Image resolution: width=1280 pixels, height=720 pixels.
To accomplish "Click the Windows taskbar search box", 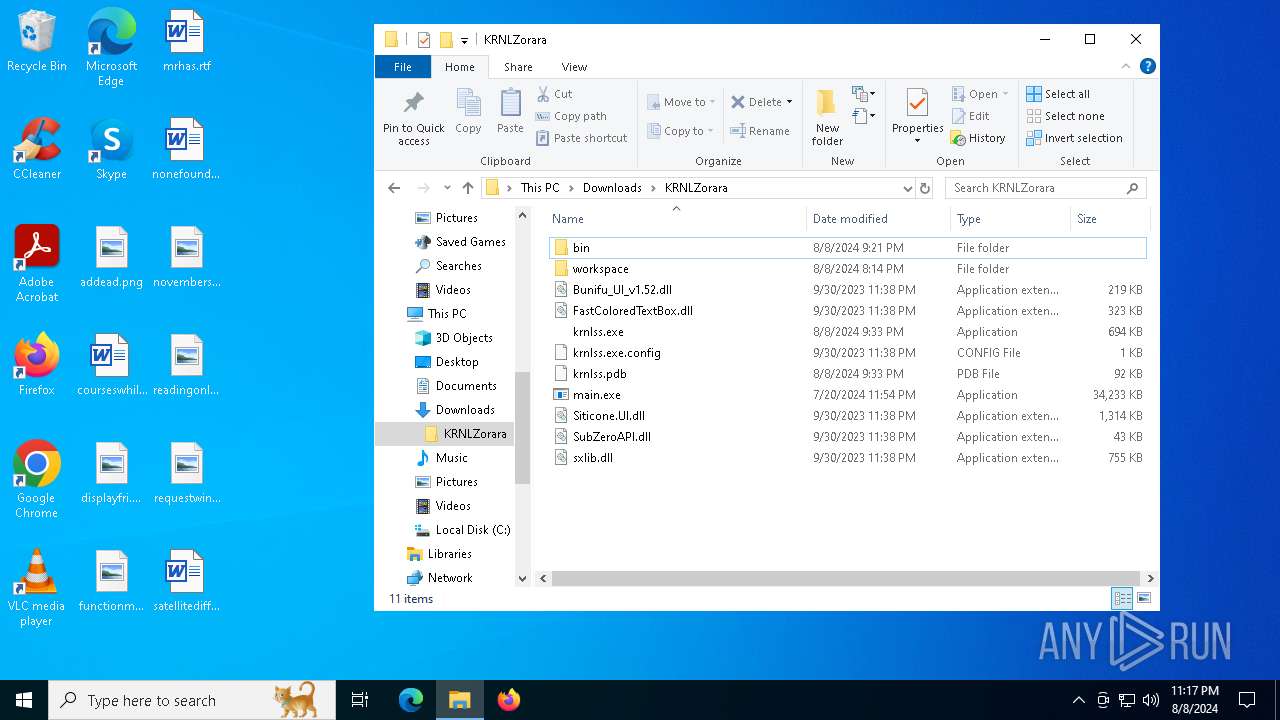I will click(192, 700).
